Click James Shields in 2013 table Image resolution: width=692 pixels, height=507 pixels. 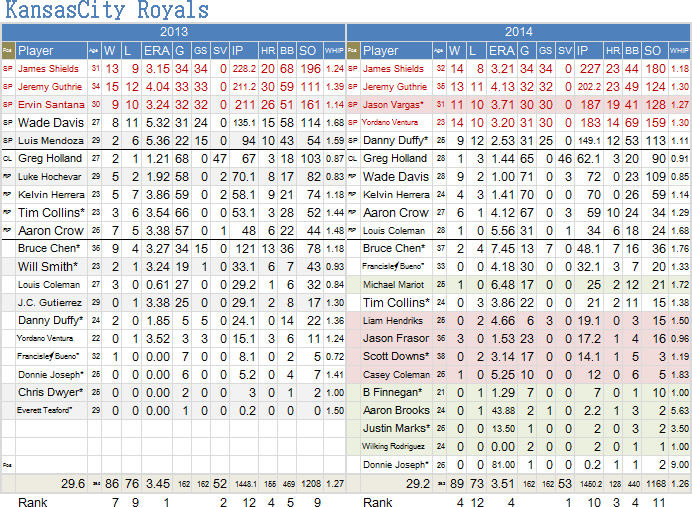tap(48, 69)
